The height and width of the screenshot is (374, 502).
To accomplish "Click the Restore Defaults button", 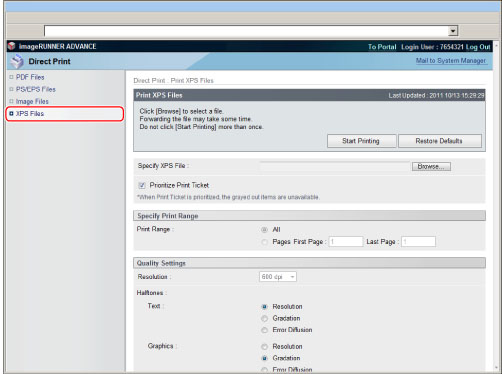I will [439, 141].
